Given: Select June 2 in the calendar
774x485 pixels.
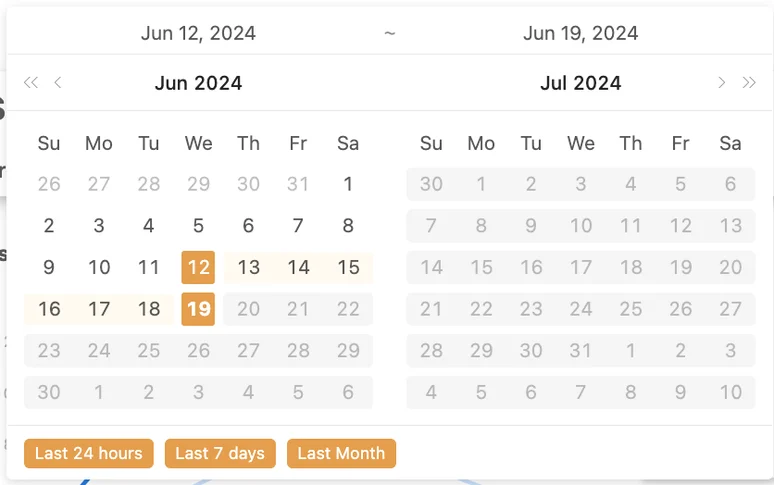Looking at the screenshot, I should (x=49, y=226).
